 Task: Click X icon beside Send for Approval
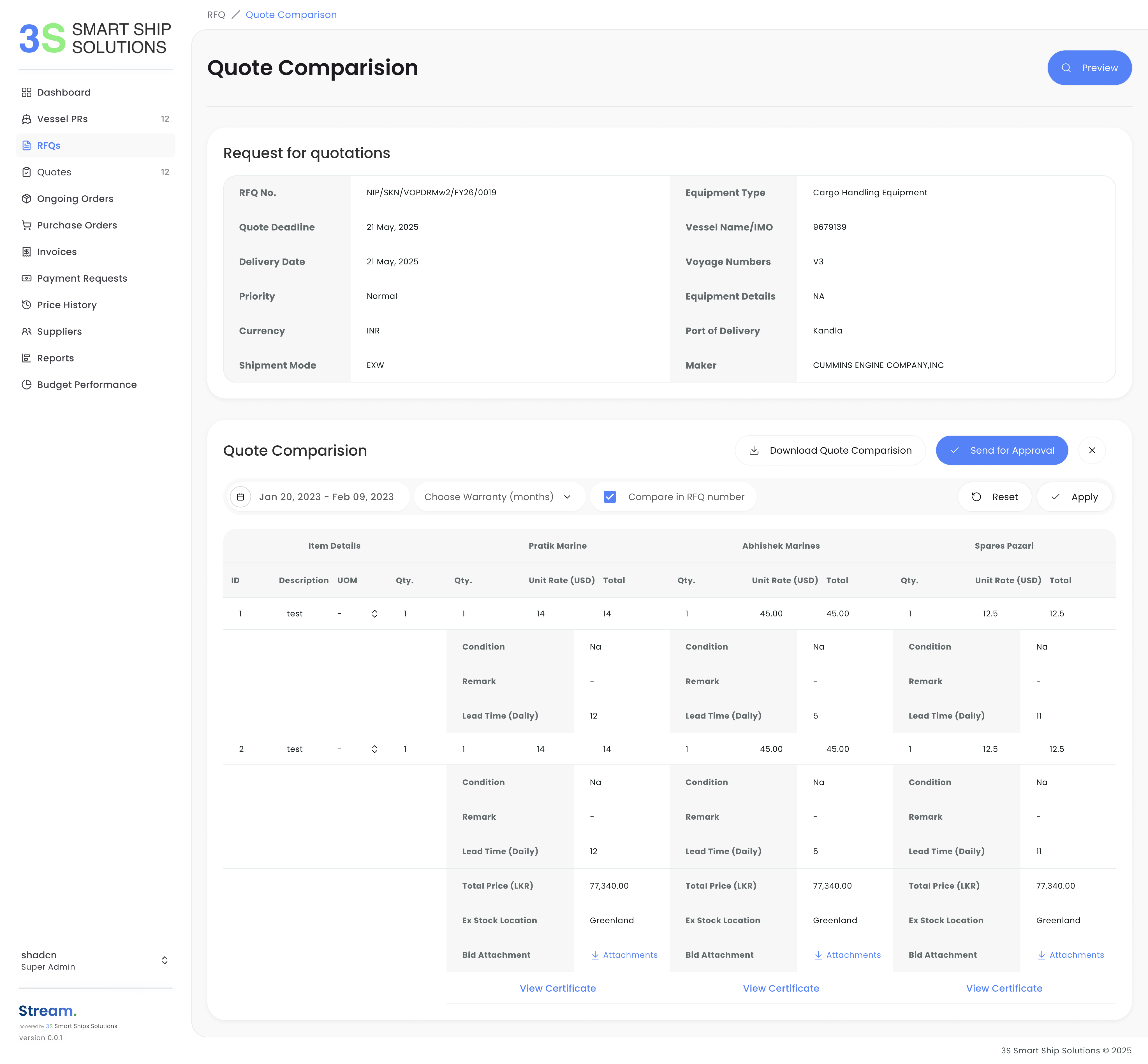click(x=1092, y=450)
